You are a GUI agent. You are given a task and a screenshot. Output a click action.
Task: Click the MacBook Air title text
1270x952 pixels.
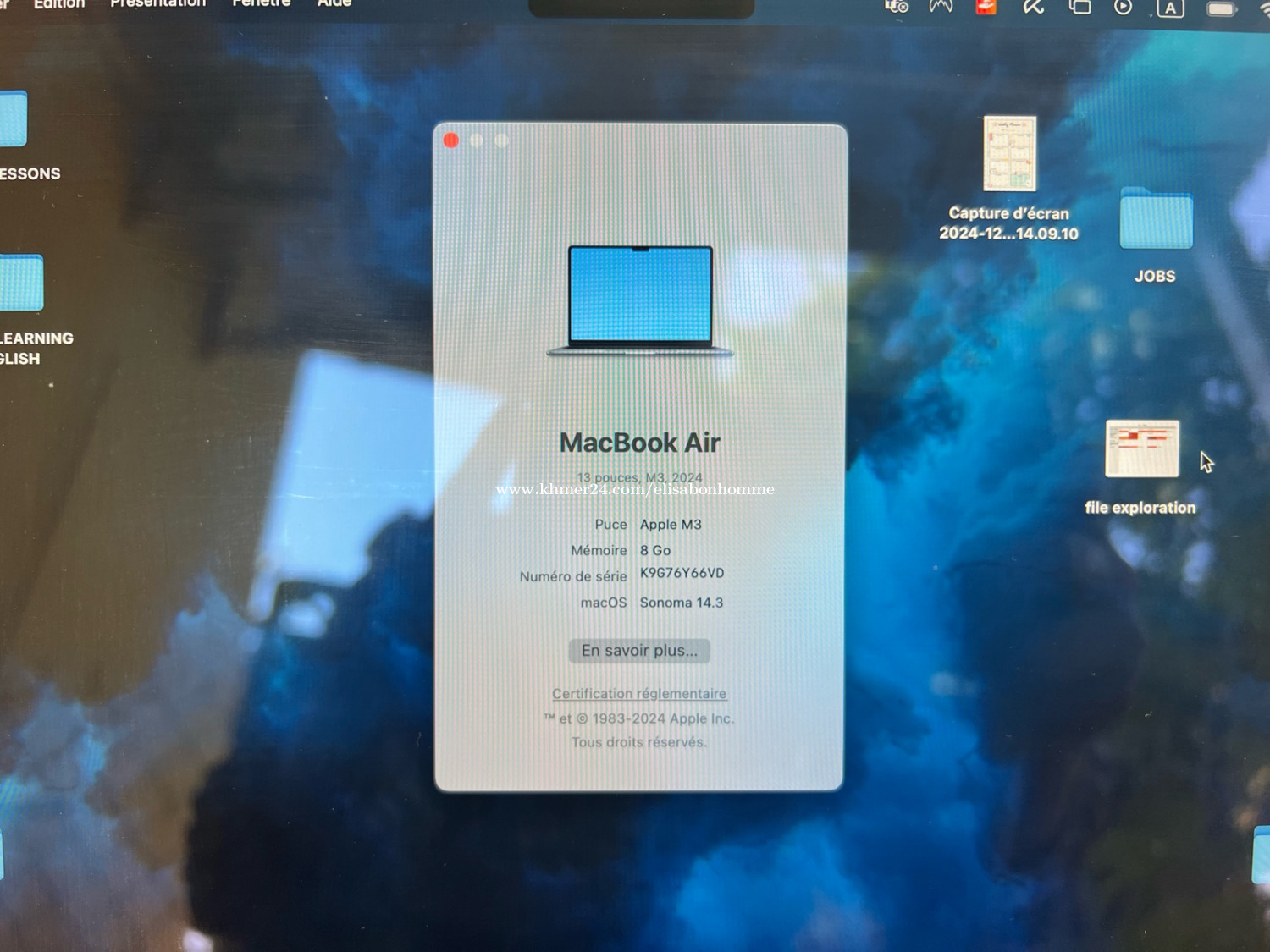click(639, 443)
